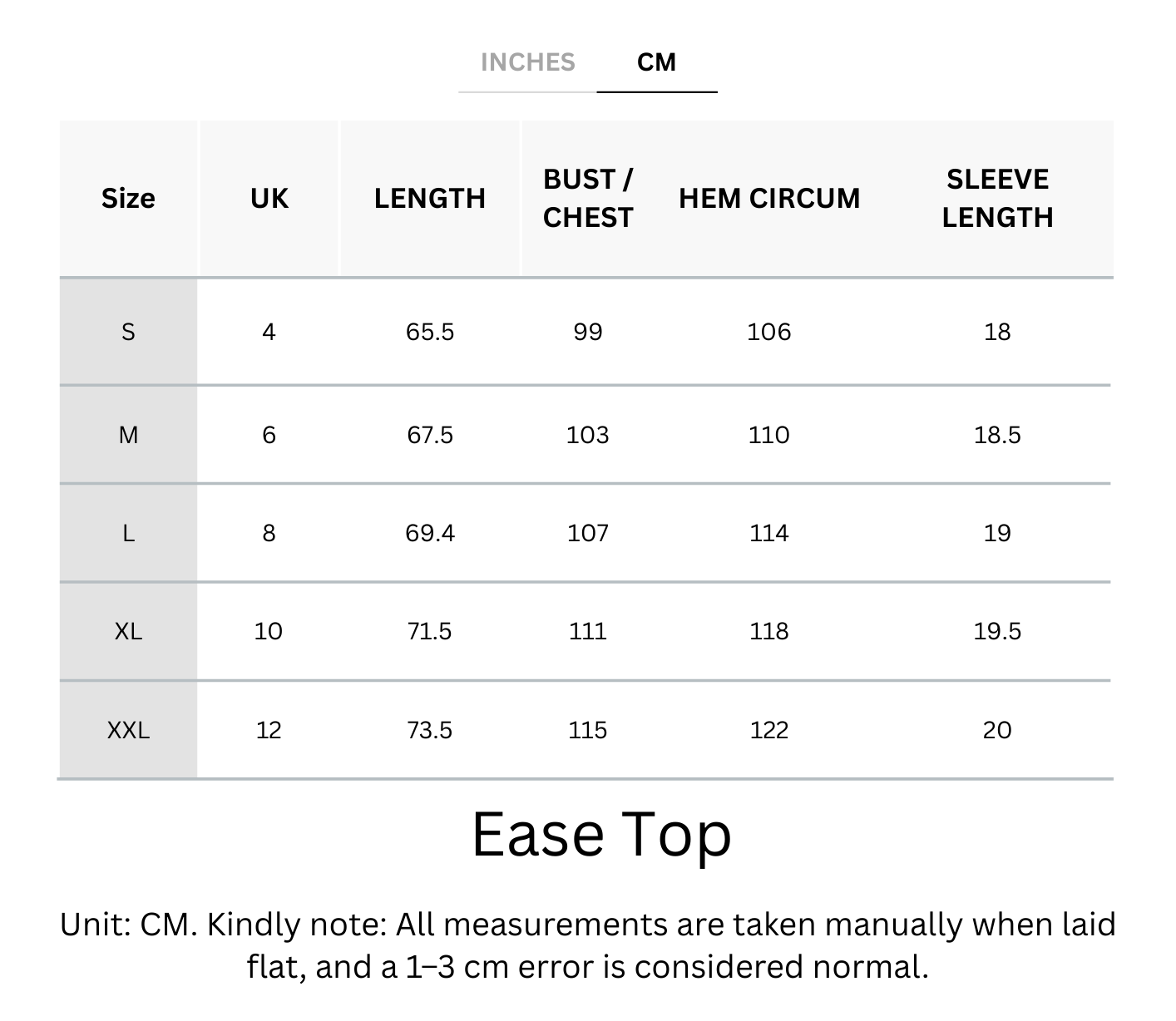Click the 114 hem circum value
The image size is (1176, 1021).
coord(768,533)
